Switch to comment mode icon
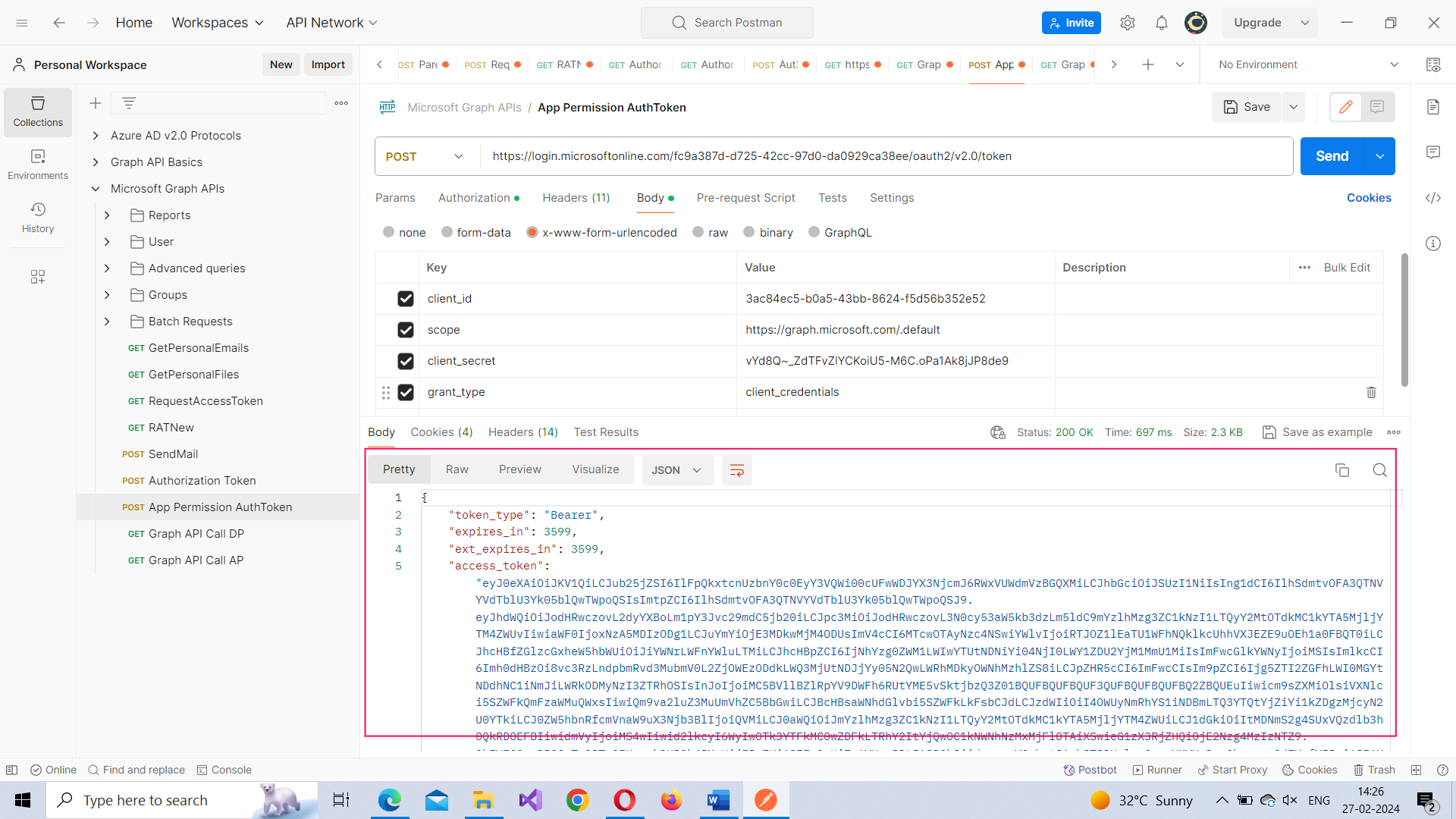Screen dimensions: 1456x819 click(1377, 107)
